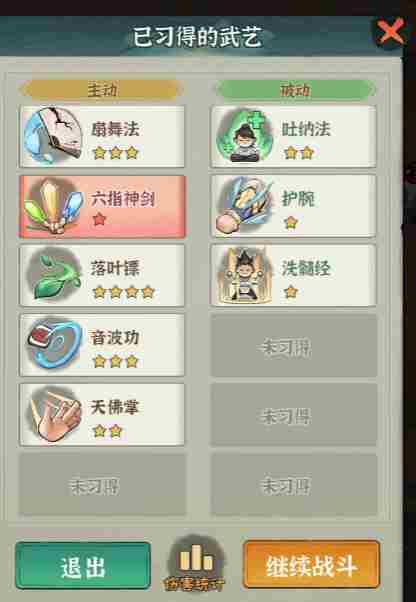Select the 护腕 wrist guard icon
416x602 pixels.
click(244, 206)
